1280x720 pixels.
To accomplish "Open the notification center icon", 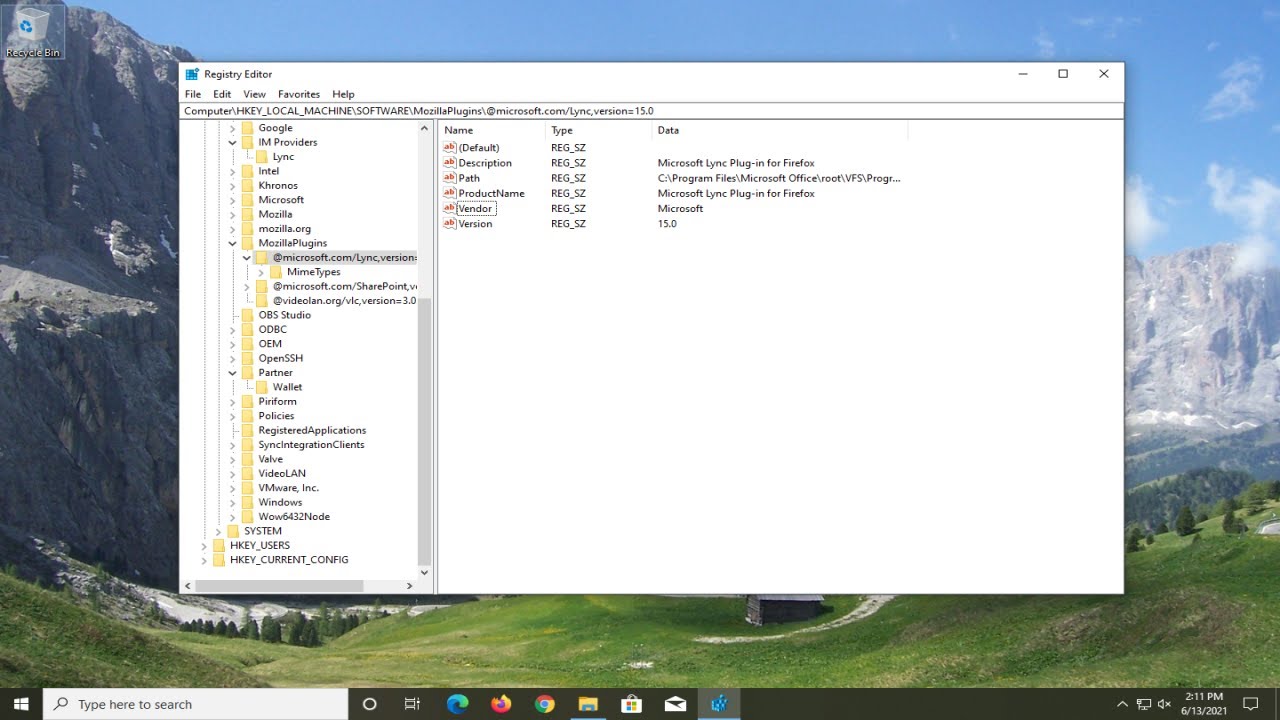I will [x=1250, y=704].
